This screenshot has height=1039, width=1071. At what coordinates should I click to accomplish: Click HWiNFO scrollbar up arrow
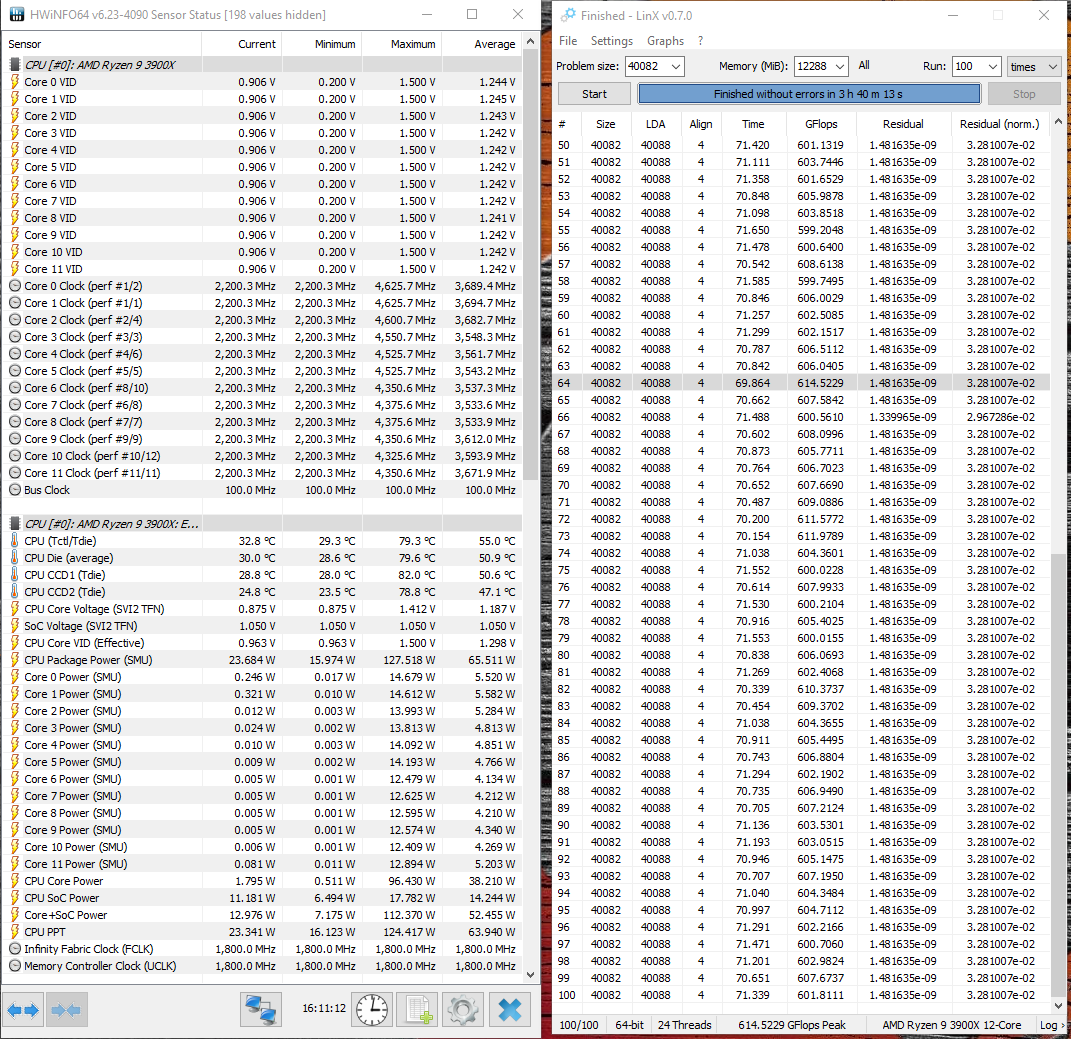pyautogui.click(x=531, y=42)
